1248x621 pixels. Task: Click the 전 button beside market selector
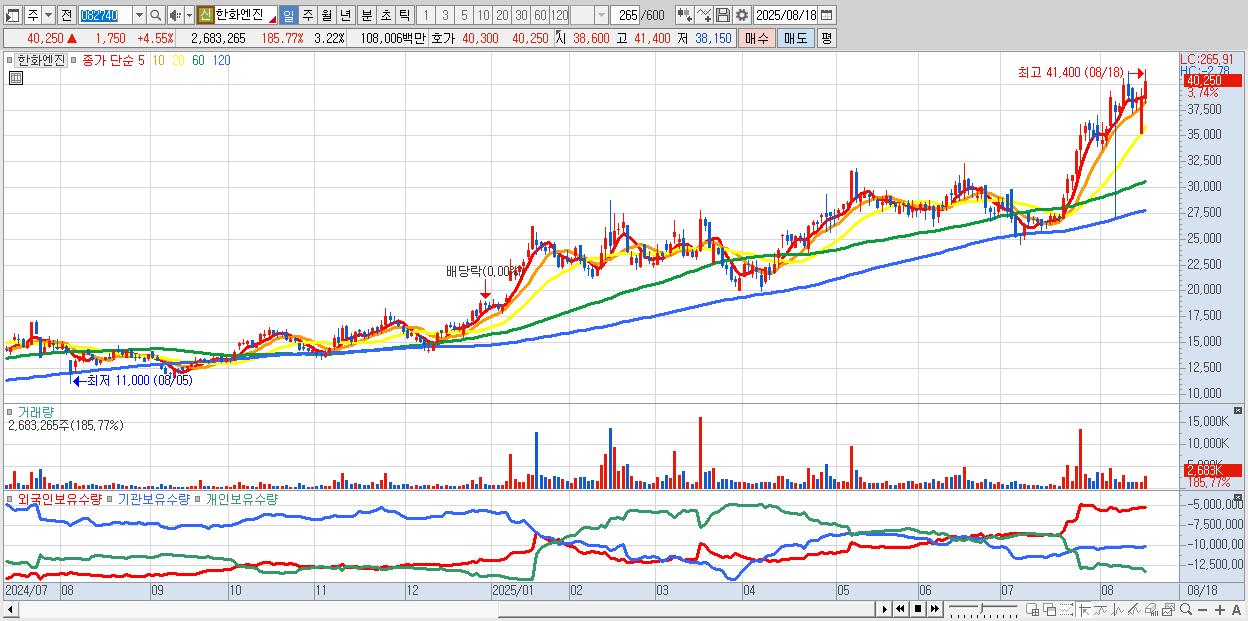pyautogui.click(x=66, y=15)
